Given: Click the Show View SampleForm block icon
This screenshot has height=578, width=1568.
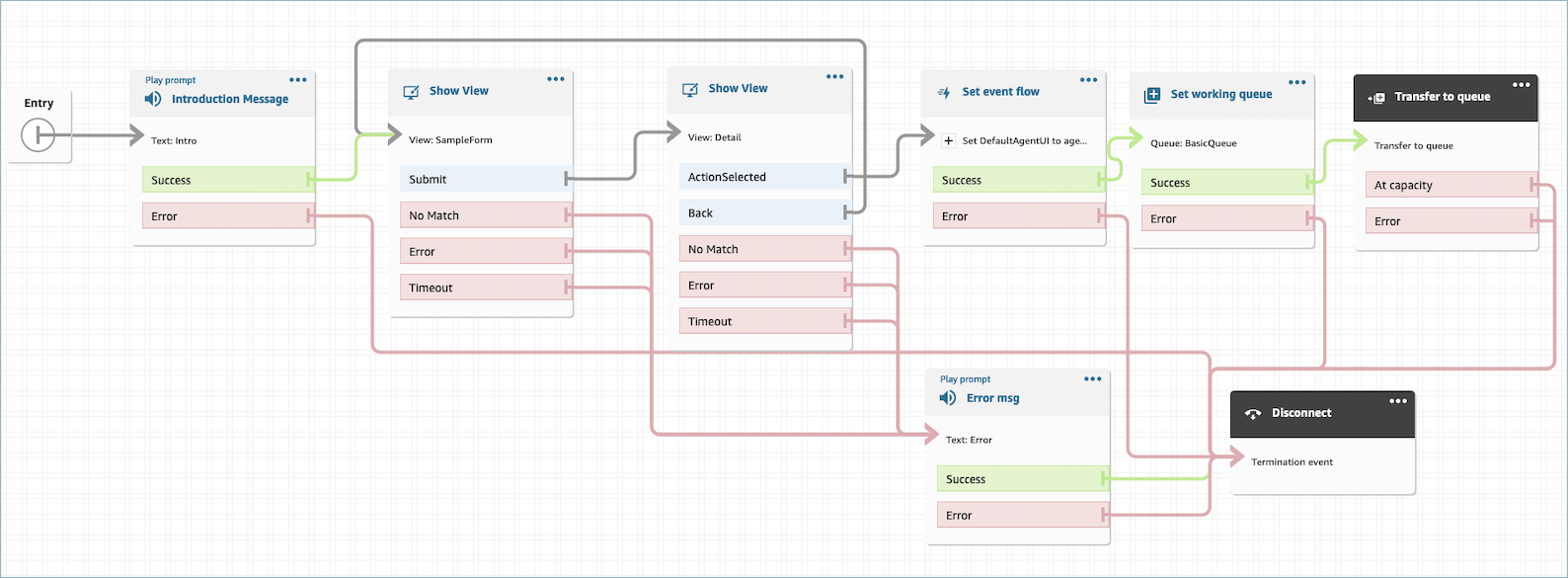Looking at the screenshot, I should click(411, 92).
